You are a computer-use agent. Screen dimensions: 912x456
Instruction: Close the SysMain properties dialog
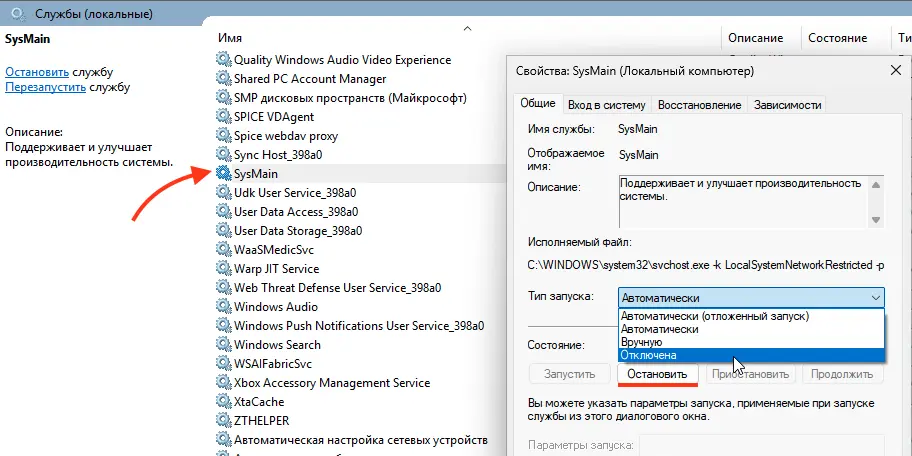click(x=896, y=71)
